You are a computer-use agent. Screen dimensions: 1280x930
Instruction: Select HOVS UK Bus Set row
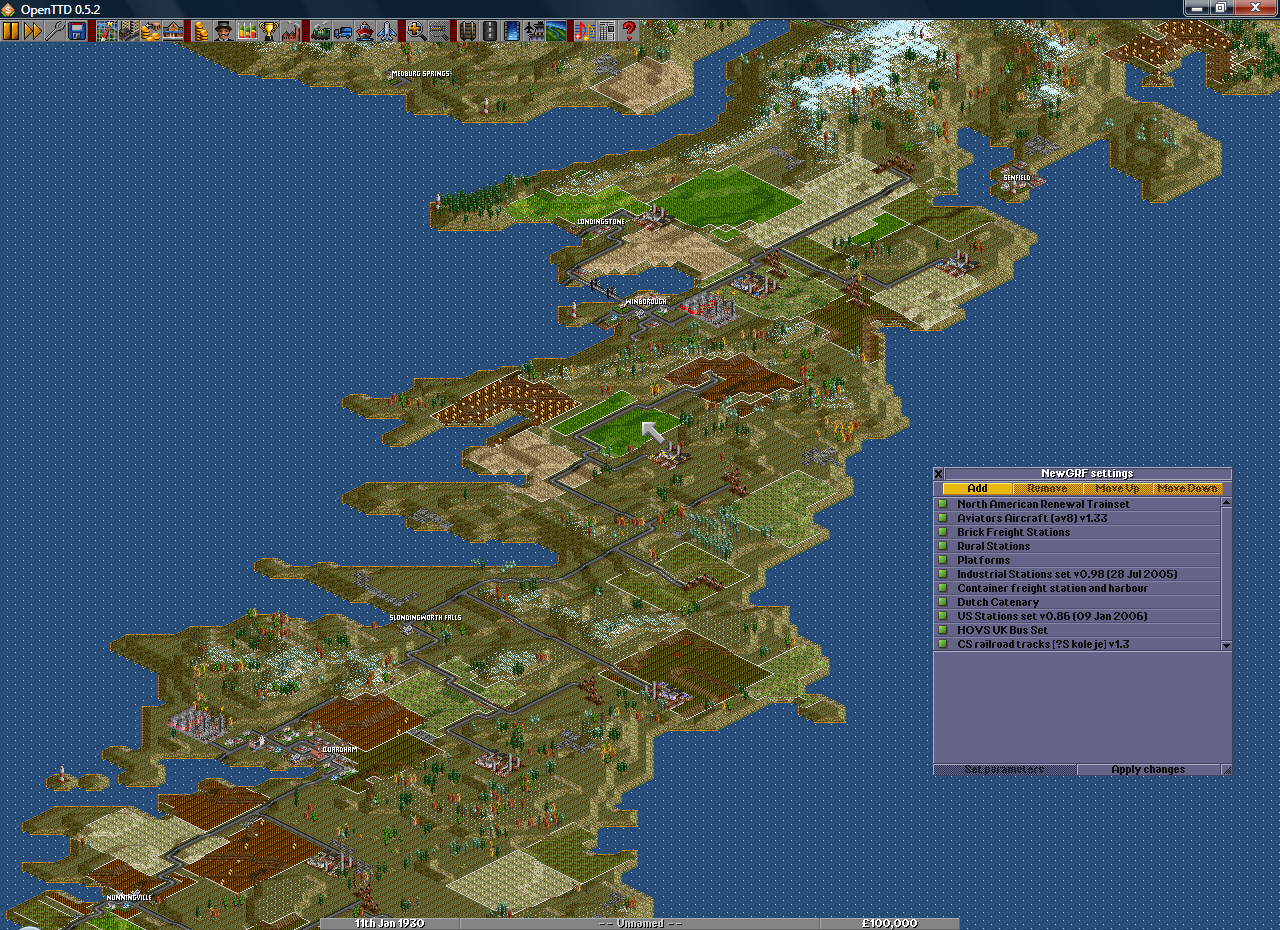click(1077, 630)
